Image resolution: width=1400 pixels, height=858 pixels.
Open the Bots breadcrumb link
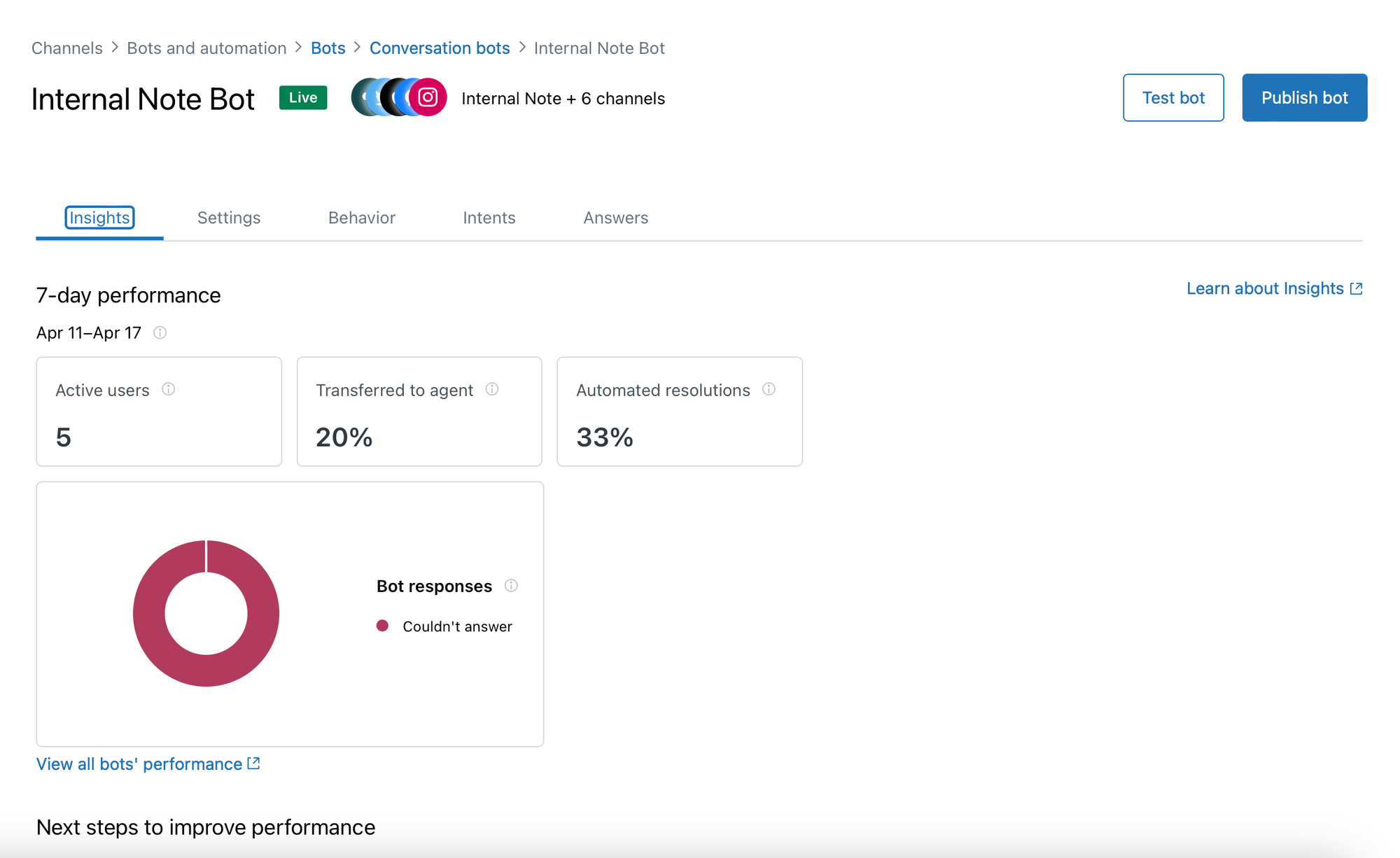tap(328, 48)
